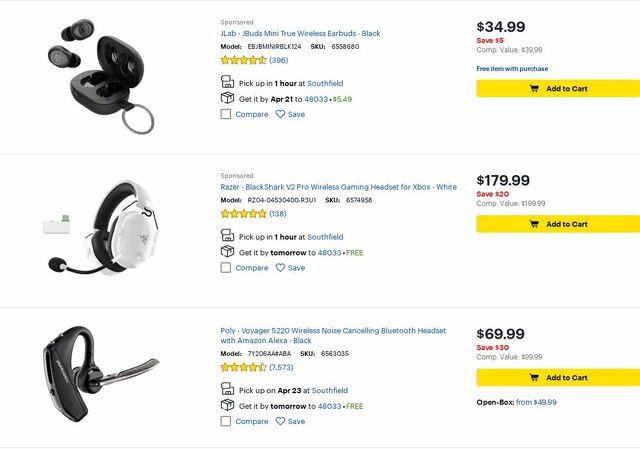Click the star rating of JLab JBuds Mini
640x449 pixels.
click(243, 60)
